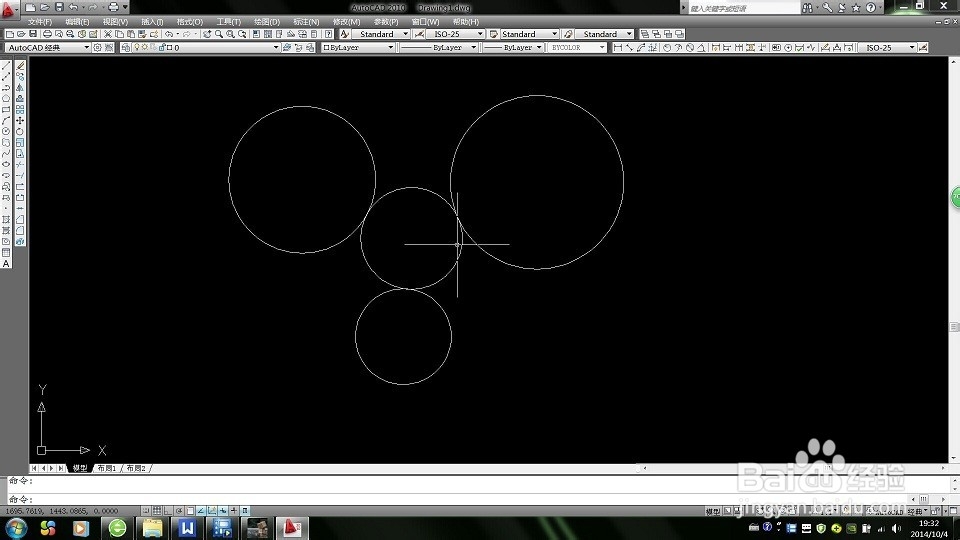Click the Windows Start orb
Viewport: 960px width, 540px height.
tap(17, 528)
